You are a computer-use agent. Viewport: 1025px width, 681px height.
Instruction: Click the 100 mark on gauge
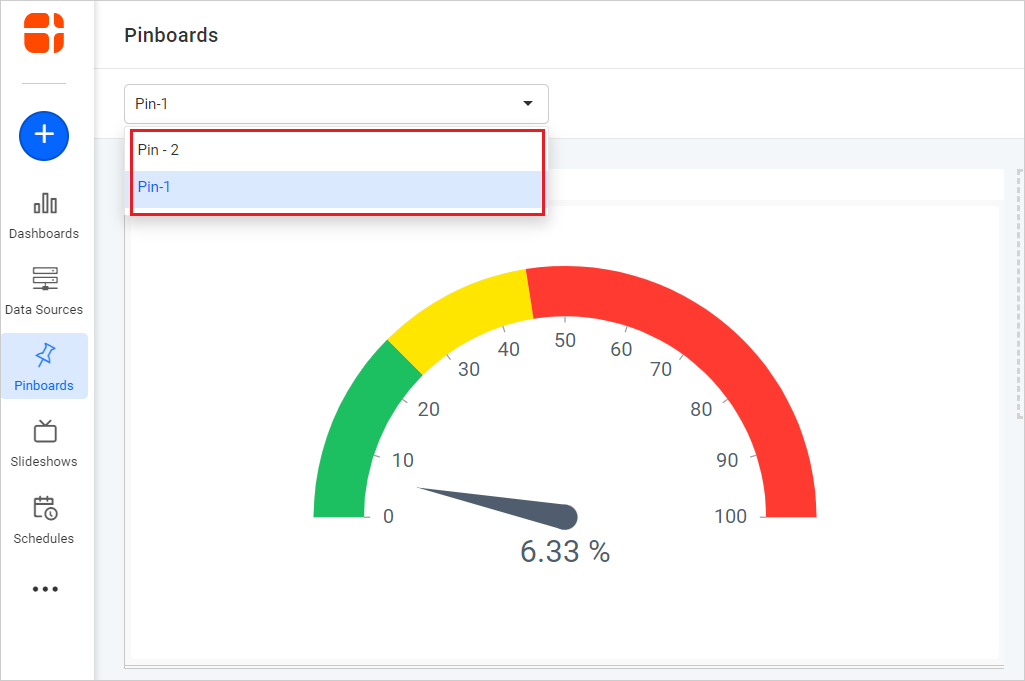731,516
